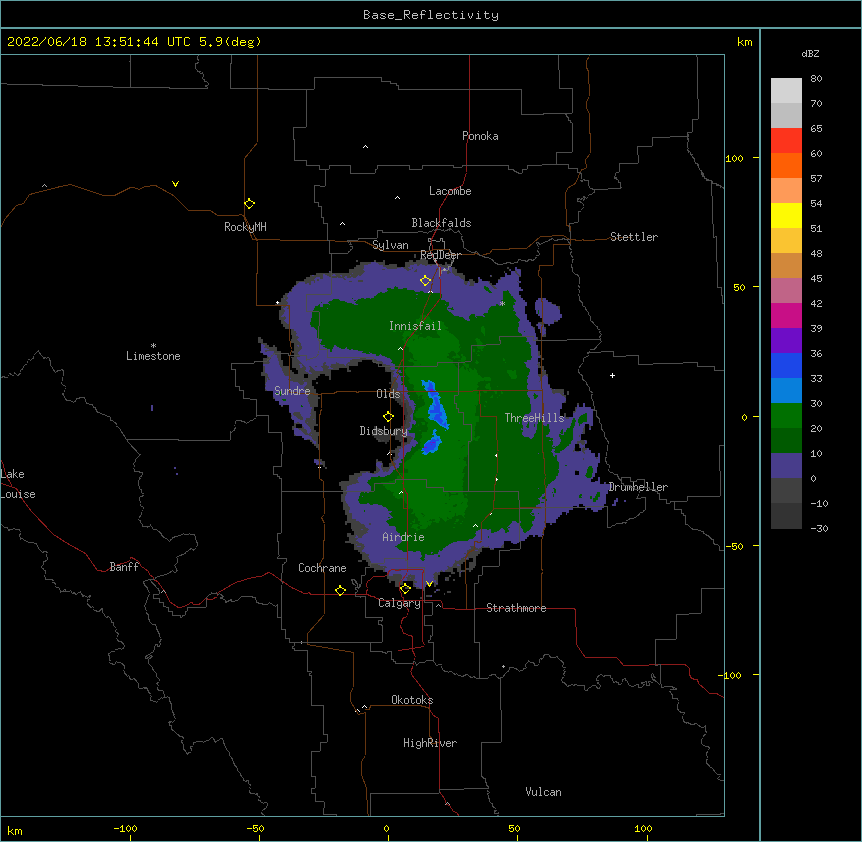This screenshot has height=842, width=862.
Task: Click the RockyMH label
Action: [x=245, y=226]
